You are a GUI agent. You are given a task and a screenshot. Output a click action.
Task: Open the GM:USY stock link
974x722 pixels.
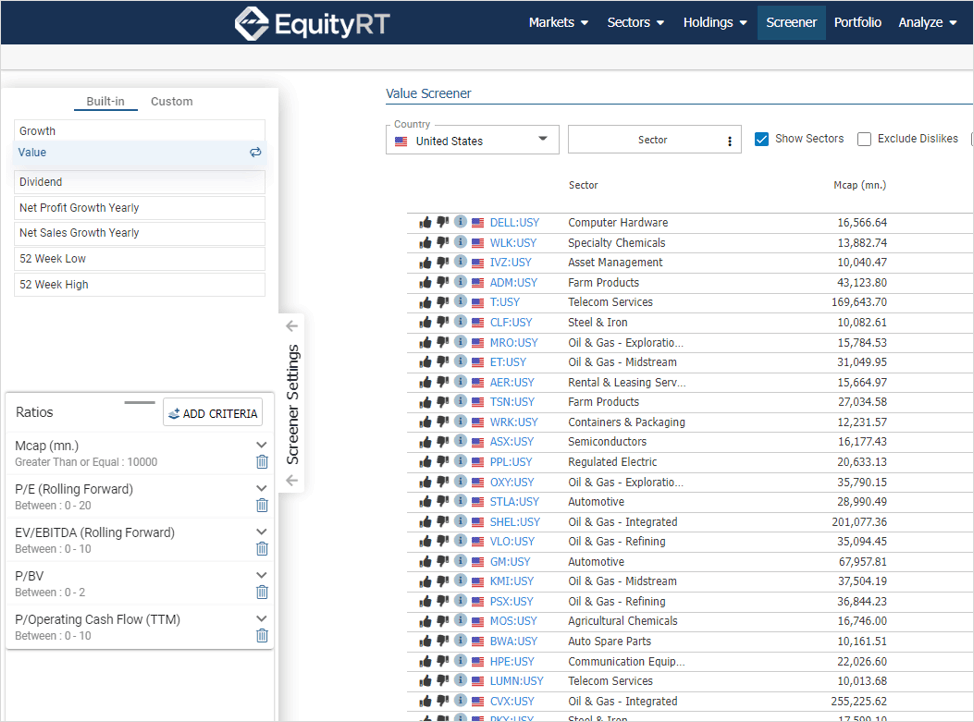[x=510, y=562]
